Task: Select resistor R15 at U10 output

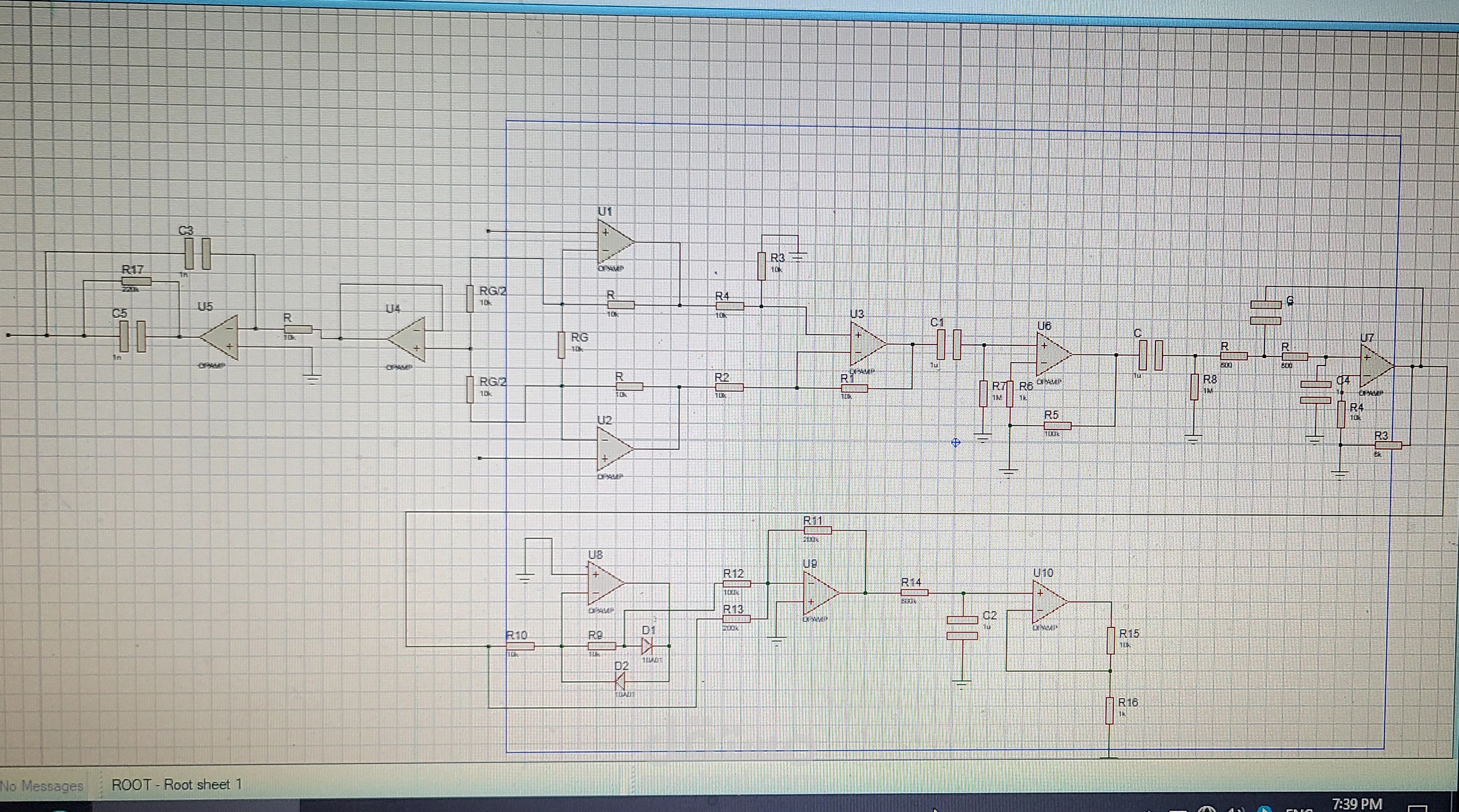Action: 1110,641
